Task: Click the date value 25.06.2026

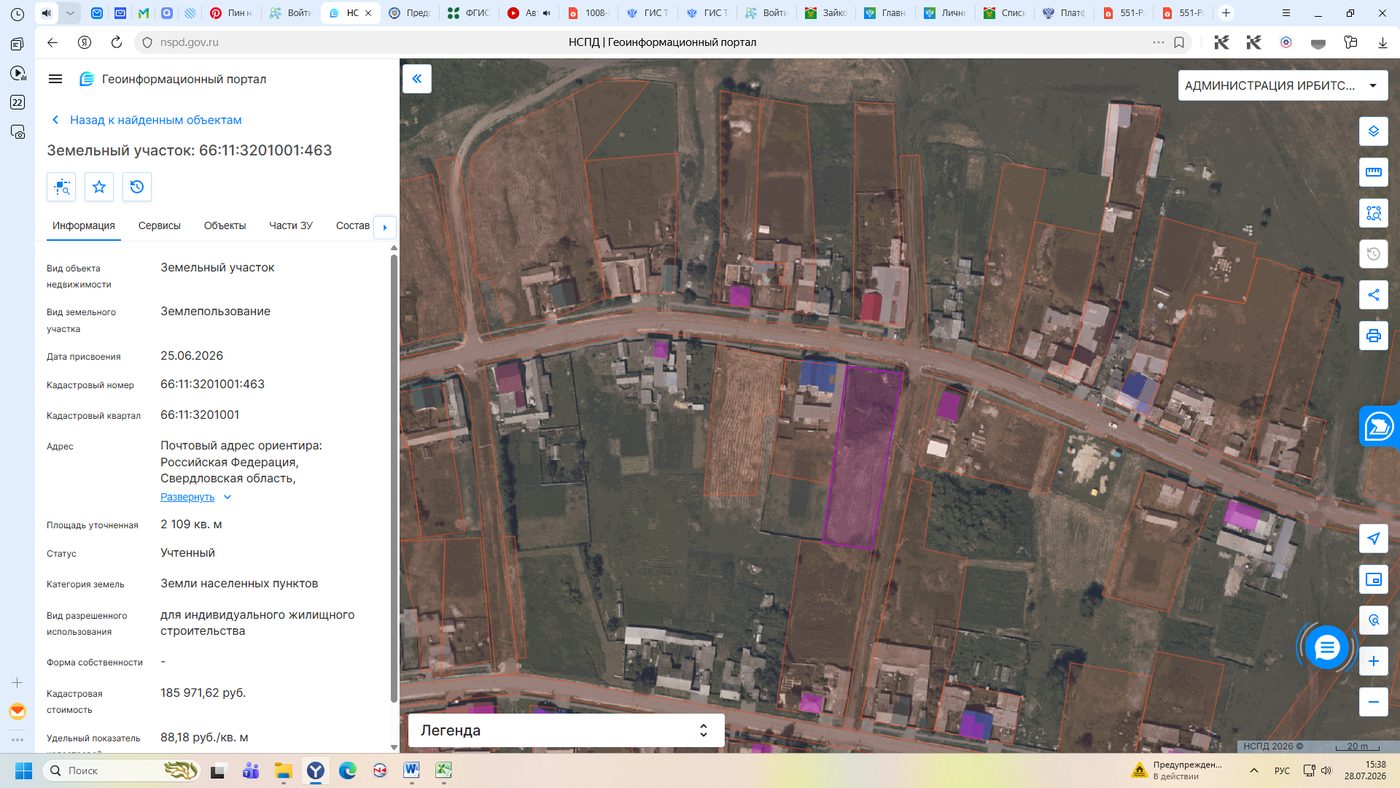Action: click(192, 356)
